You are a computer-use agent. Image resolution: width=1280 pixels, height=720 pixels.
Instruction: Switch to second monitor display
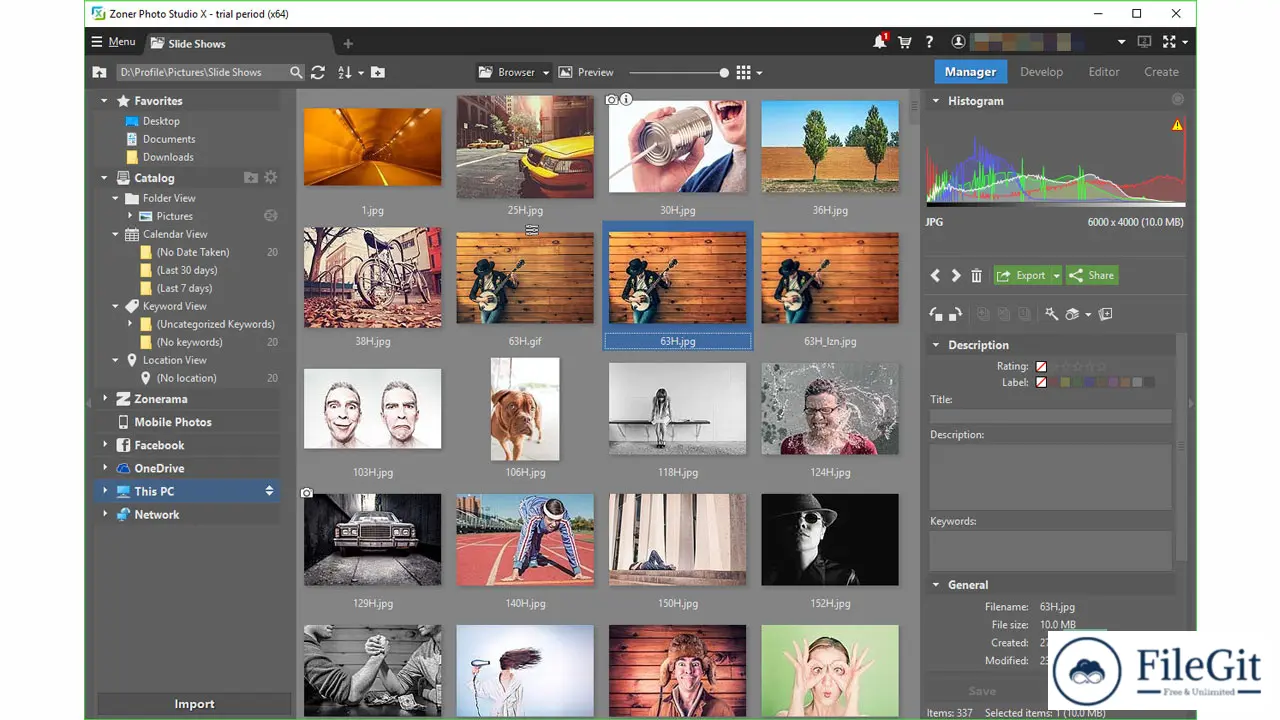click(1145, 42)
